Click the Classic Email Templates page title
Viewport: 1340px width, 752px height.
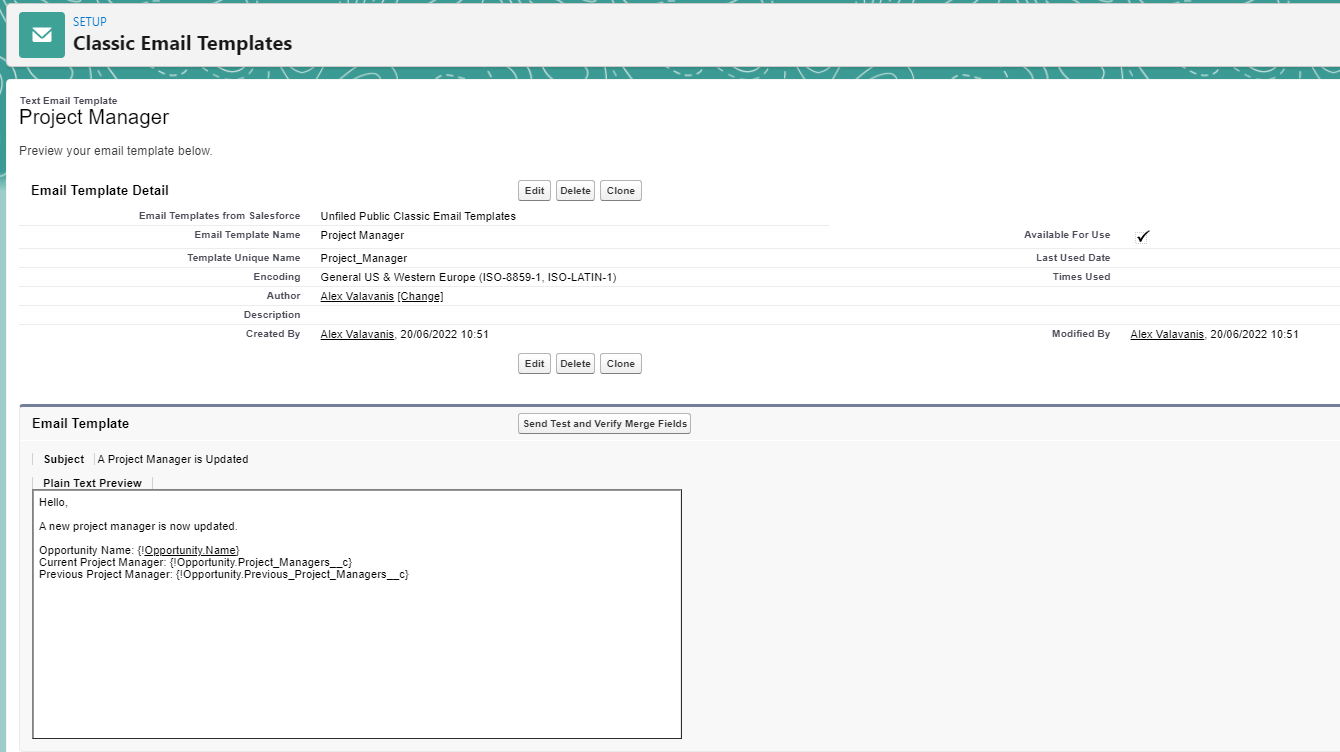[182, 44]
